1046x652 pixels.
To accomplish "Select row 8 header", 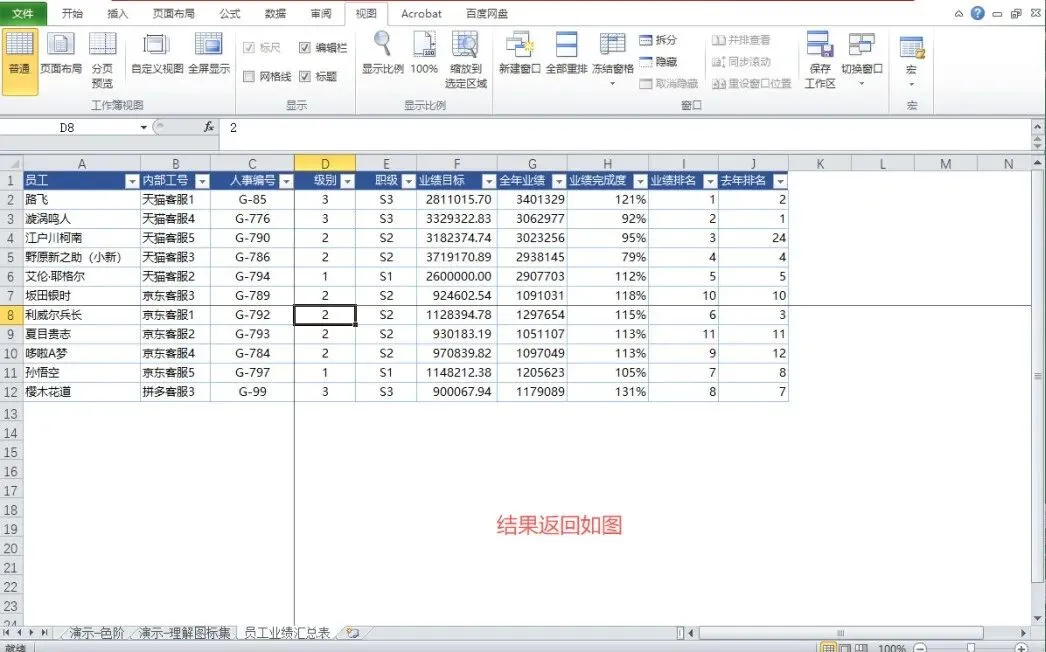I will (x=11, y=315).
